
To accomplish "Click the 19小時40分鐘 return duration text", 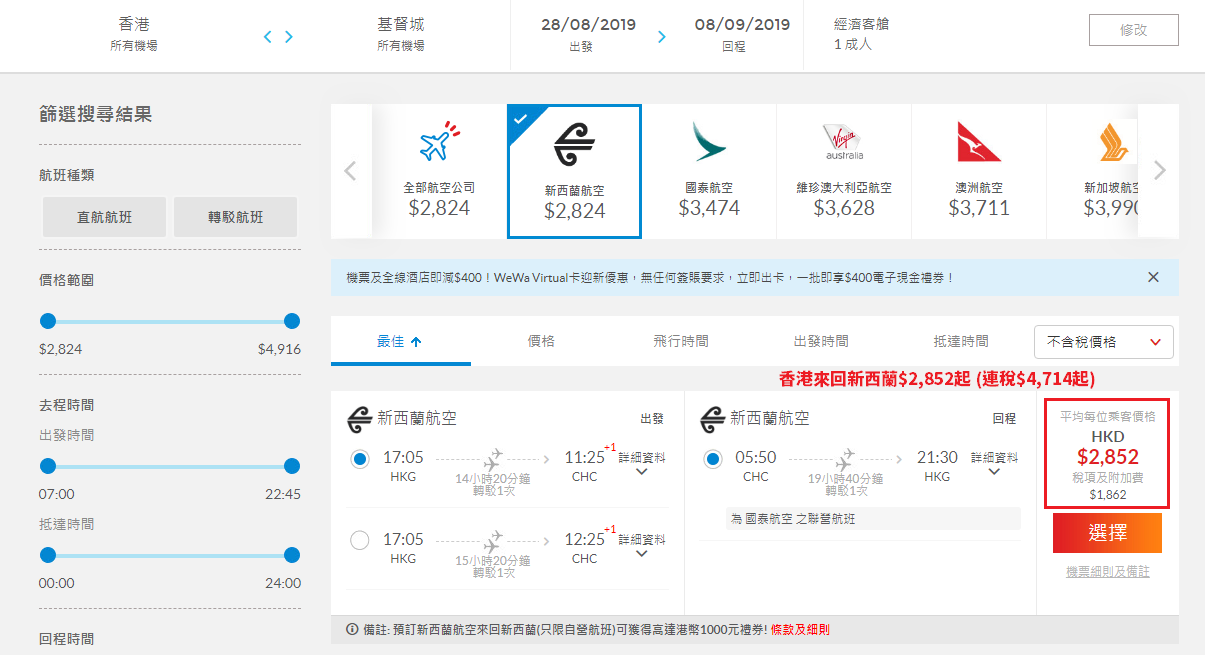I will coord(845,479).
